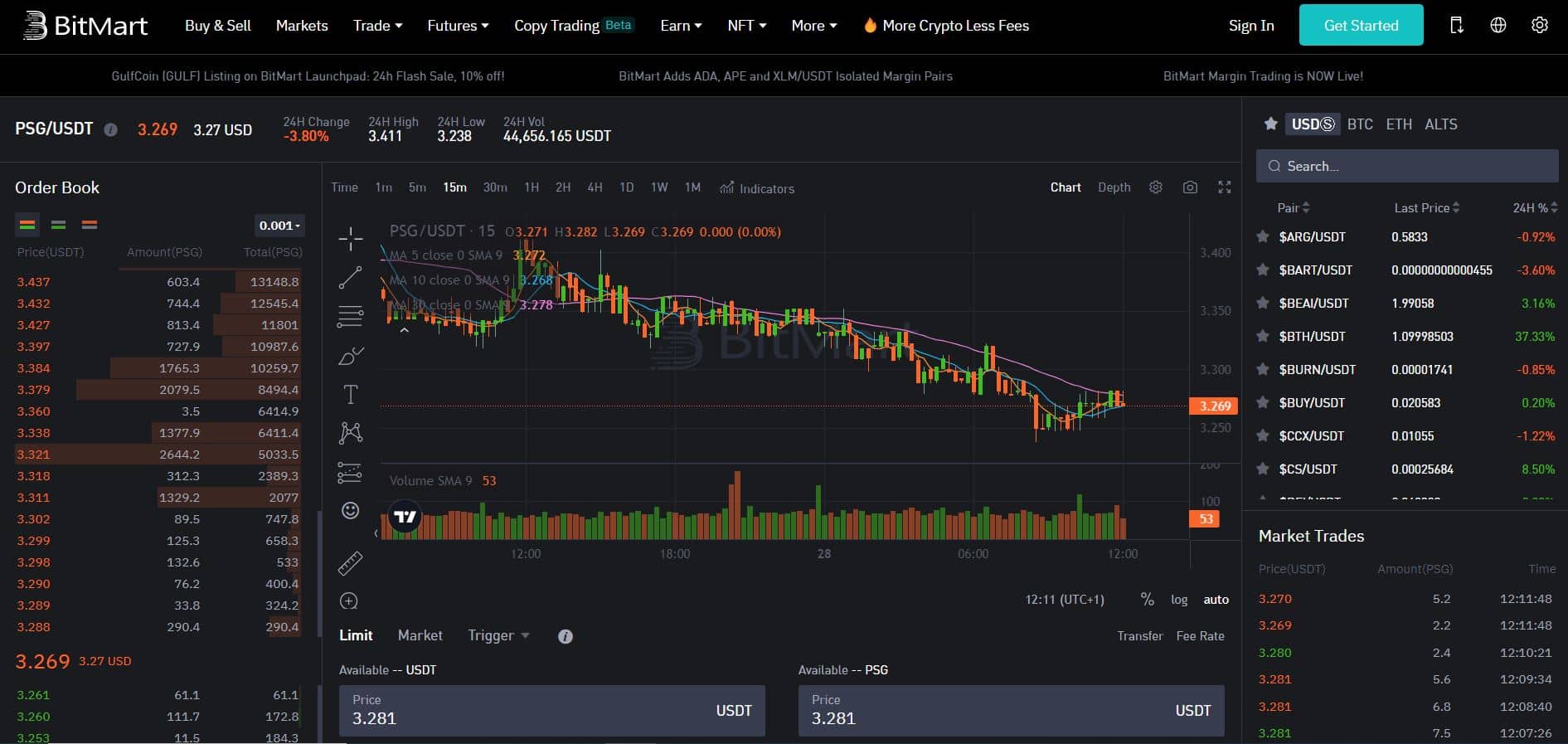Click the order type info icon
Viewport: 1568px width, 744px height.
pyautogui.click(x=566, y=636)
